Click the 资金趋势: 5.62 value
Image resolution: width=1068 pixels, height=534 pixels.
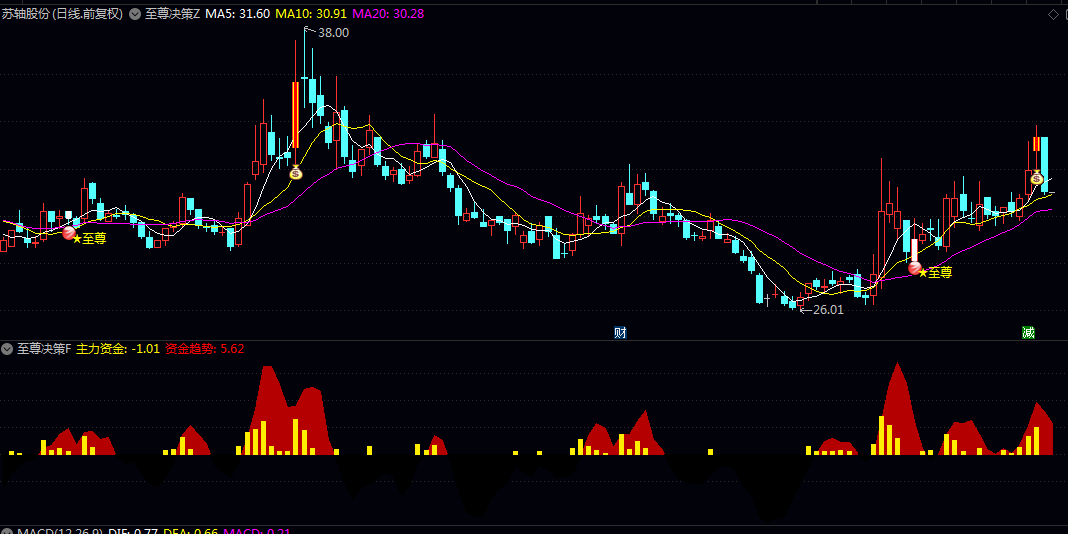pos(205,349)
